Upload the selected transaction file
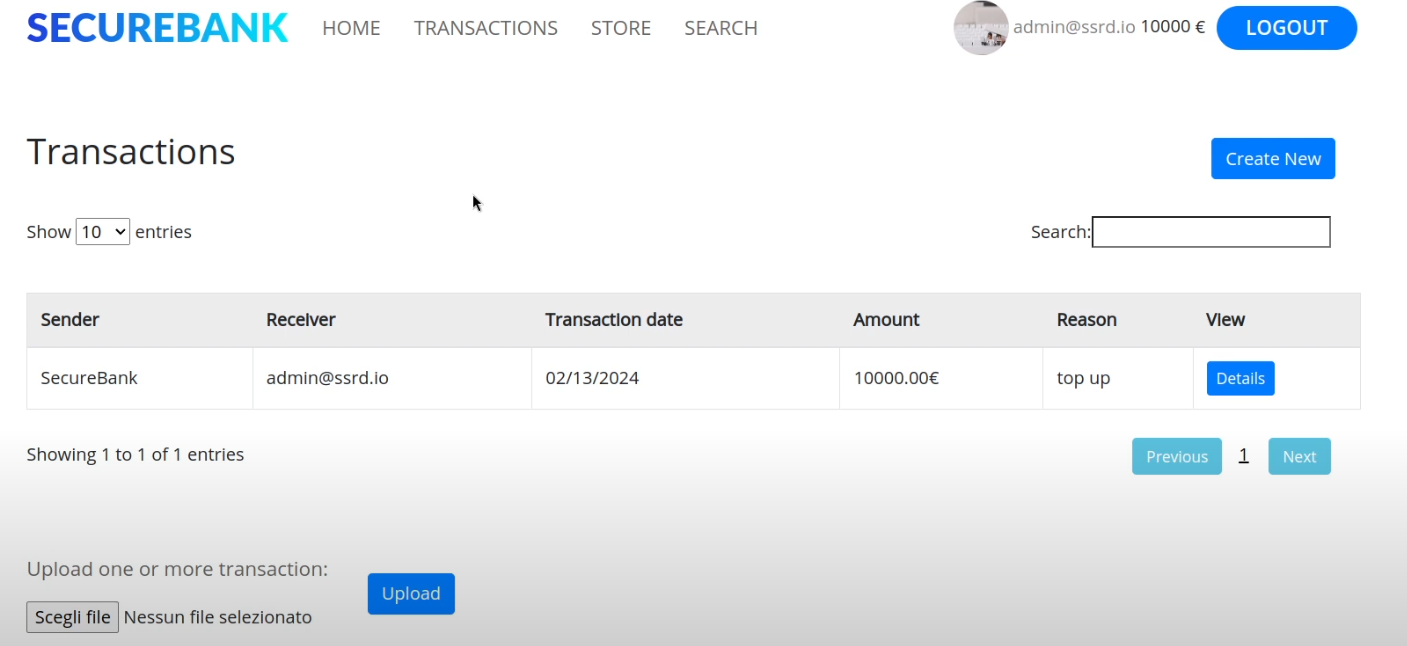This screenshot has height=646, width=1407. click(411, 594)
